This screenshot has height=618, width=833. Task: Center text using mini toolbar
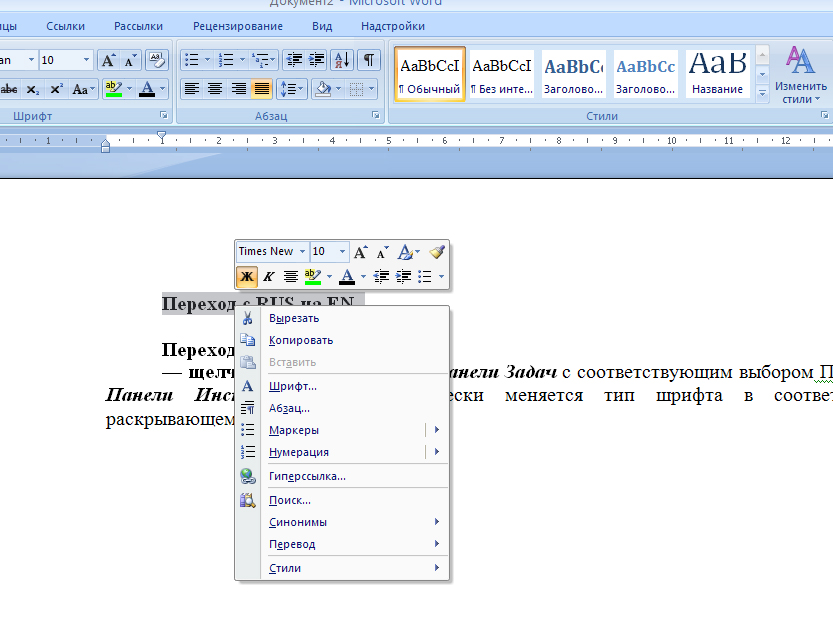tap(290, 276)
